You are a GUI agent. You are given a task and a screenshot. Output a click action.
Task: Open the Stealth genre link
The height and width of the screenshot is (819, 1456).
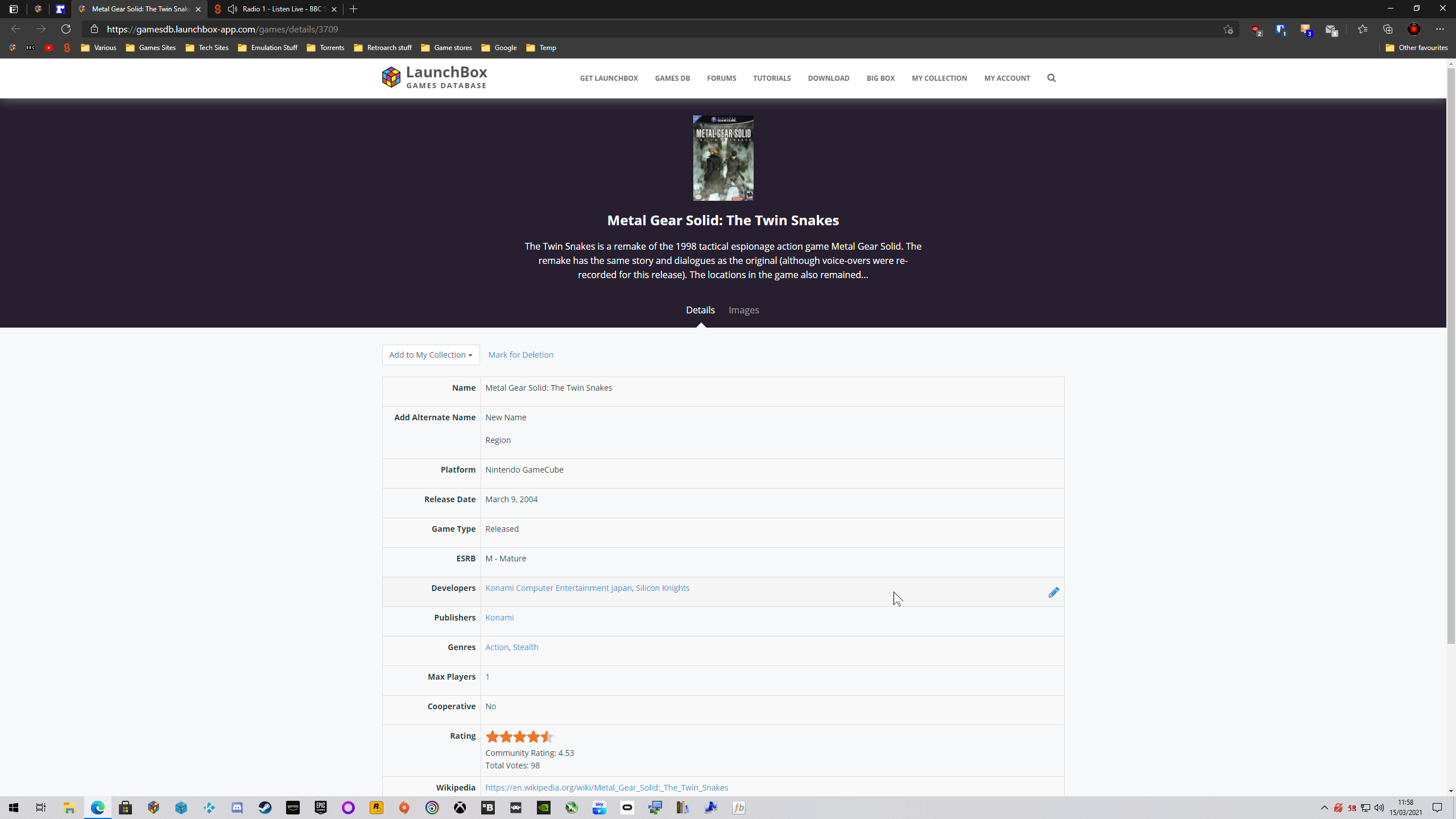click(525, 647)
